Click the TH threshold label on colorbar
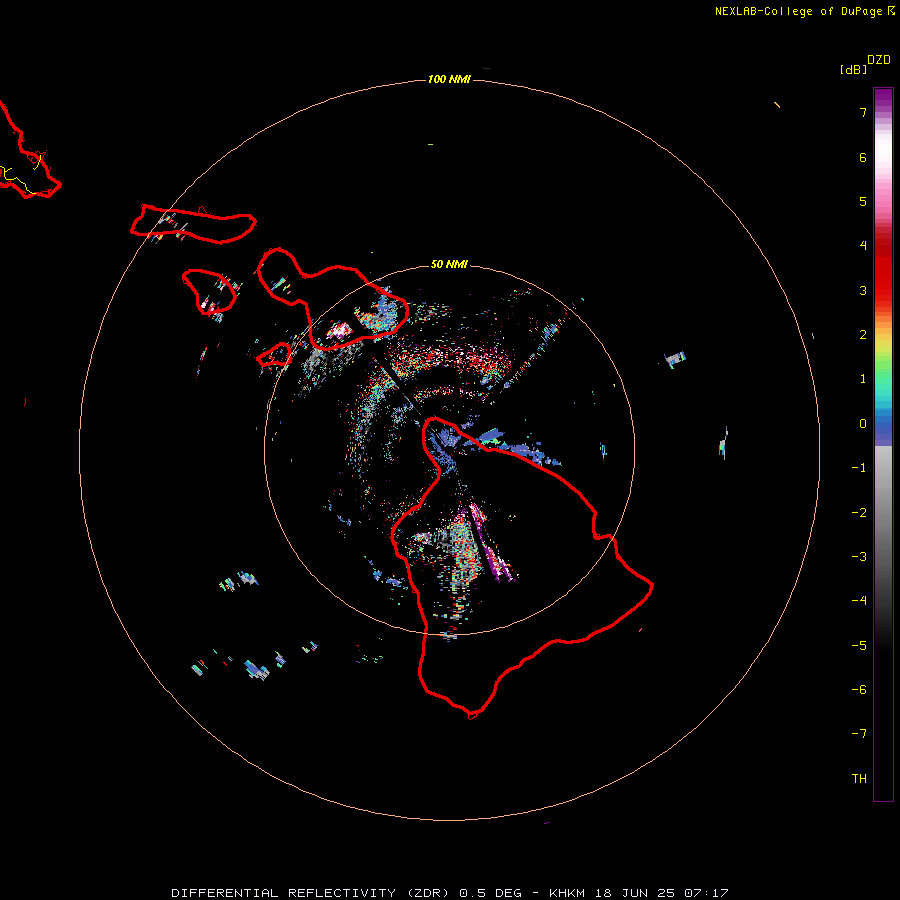Screen dimensions: 900x900 coord(859,779)
